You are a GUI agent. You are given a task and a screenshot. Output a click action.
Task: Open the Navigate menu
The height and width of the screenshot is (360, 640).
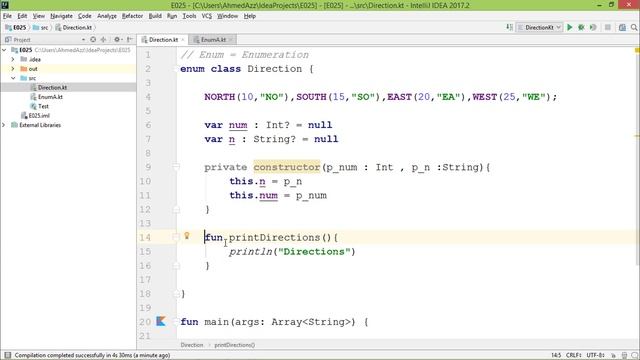pyautogui.click(x=61, y=16)
